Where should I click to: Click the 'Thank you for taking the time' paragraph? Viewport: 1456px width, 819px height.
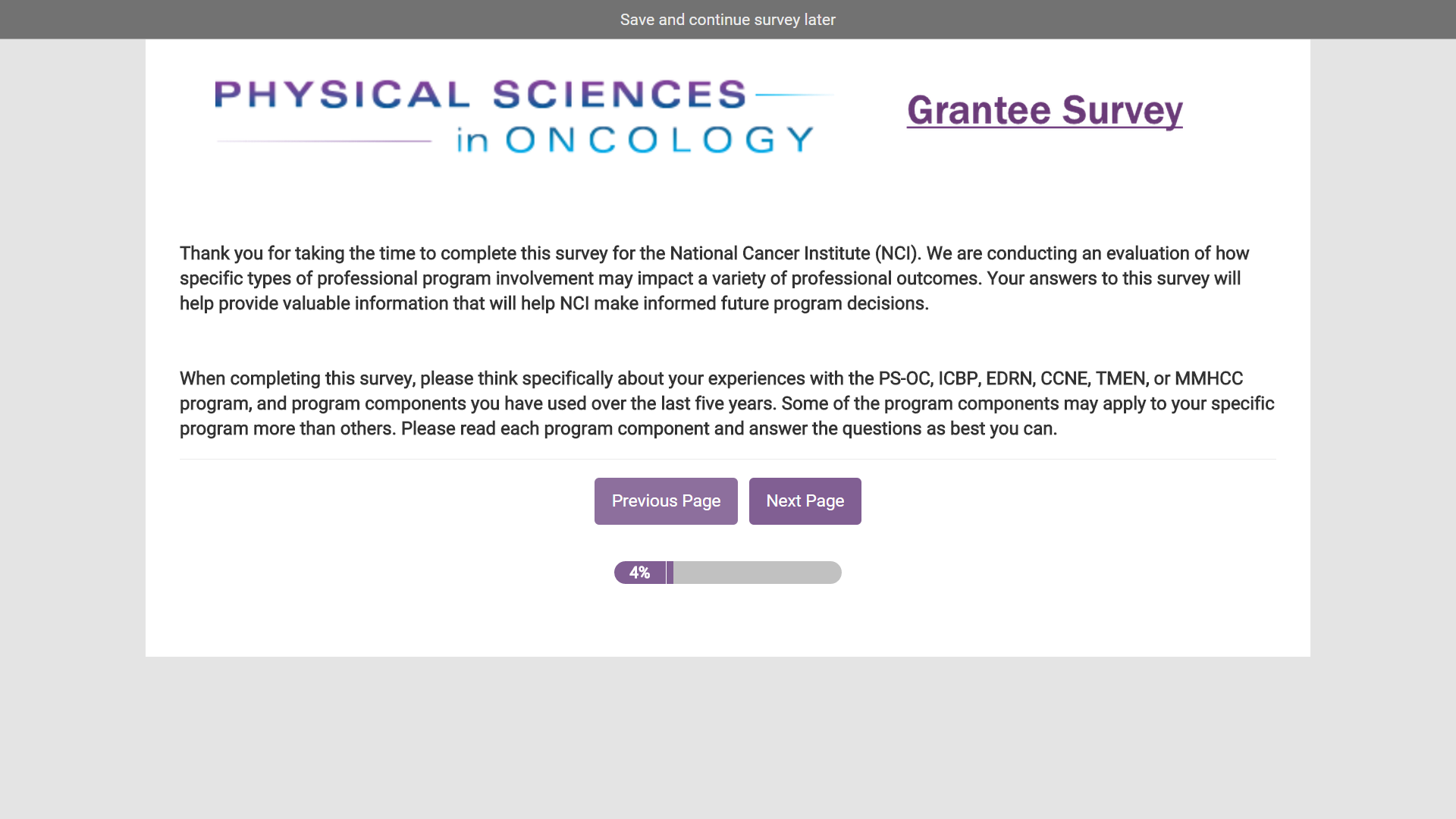click(713, 278)
